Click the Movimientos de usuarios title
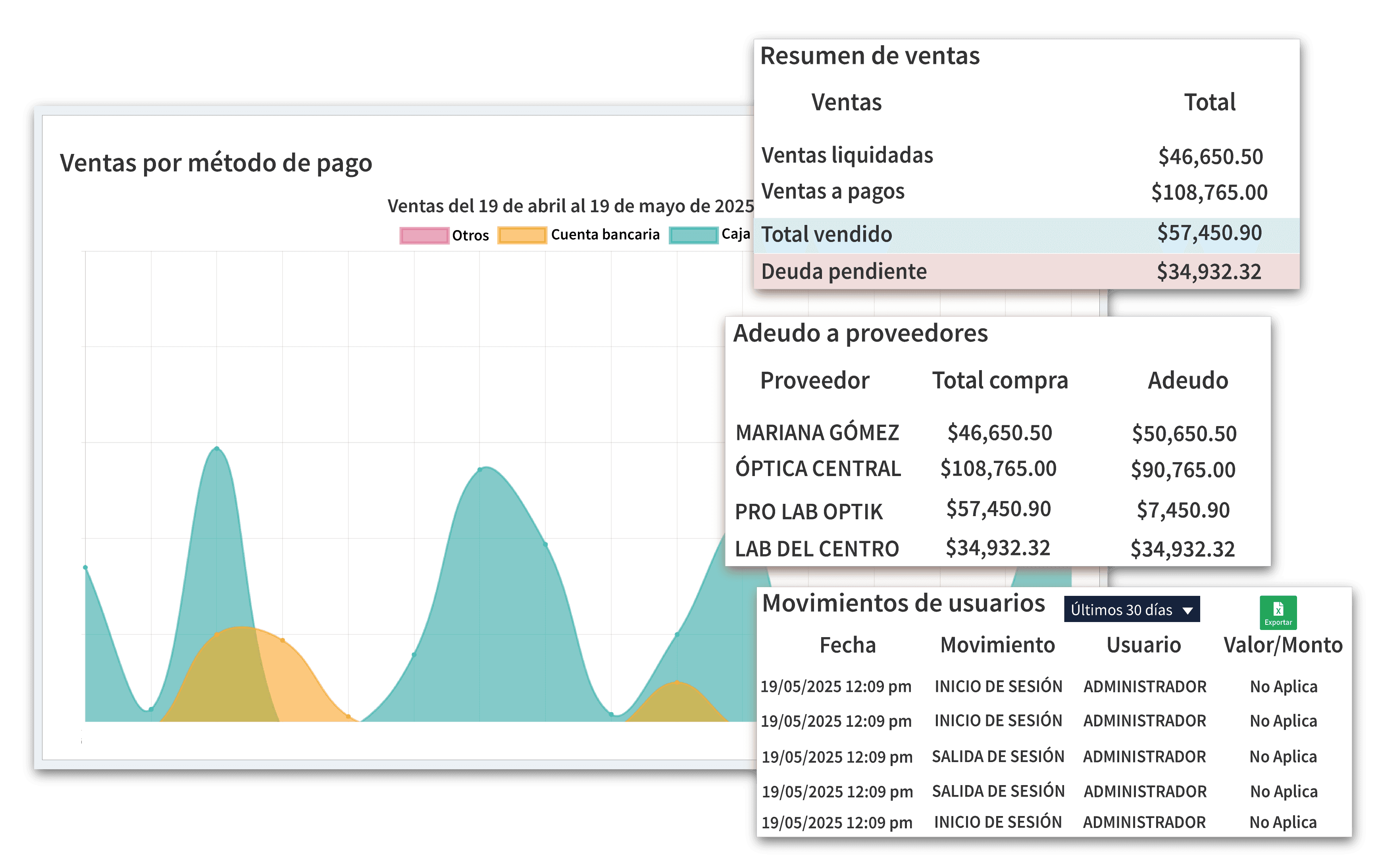 tap(904, 603)
